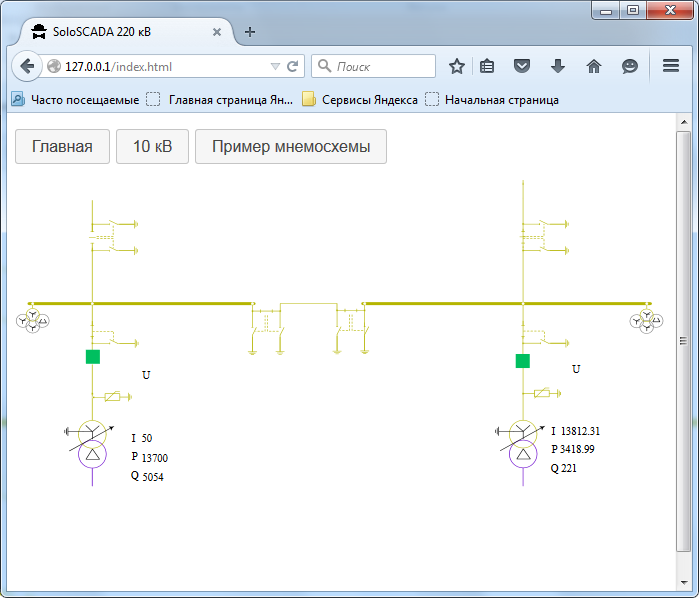Toggle the left green circuit breaker

[x=93, y=357]
